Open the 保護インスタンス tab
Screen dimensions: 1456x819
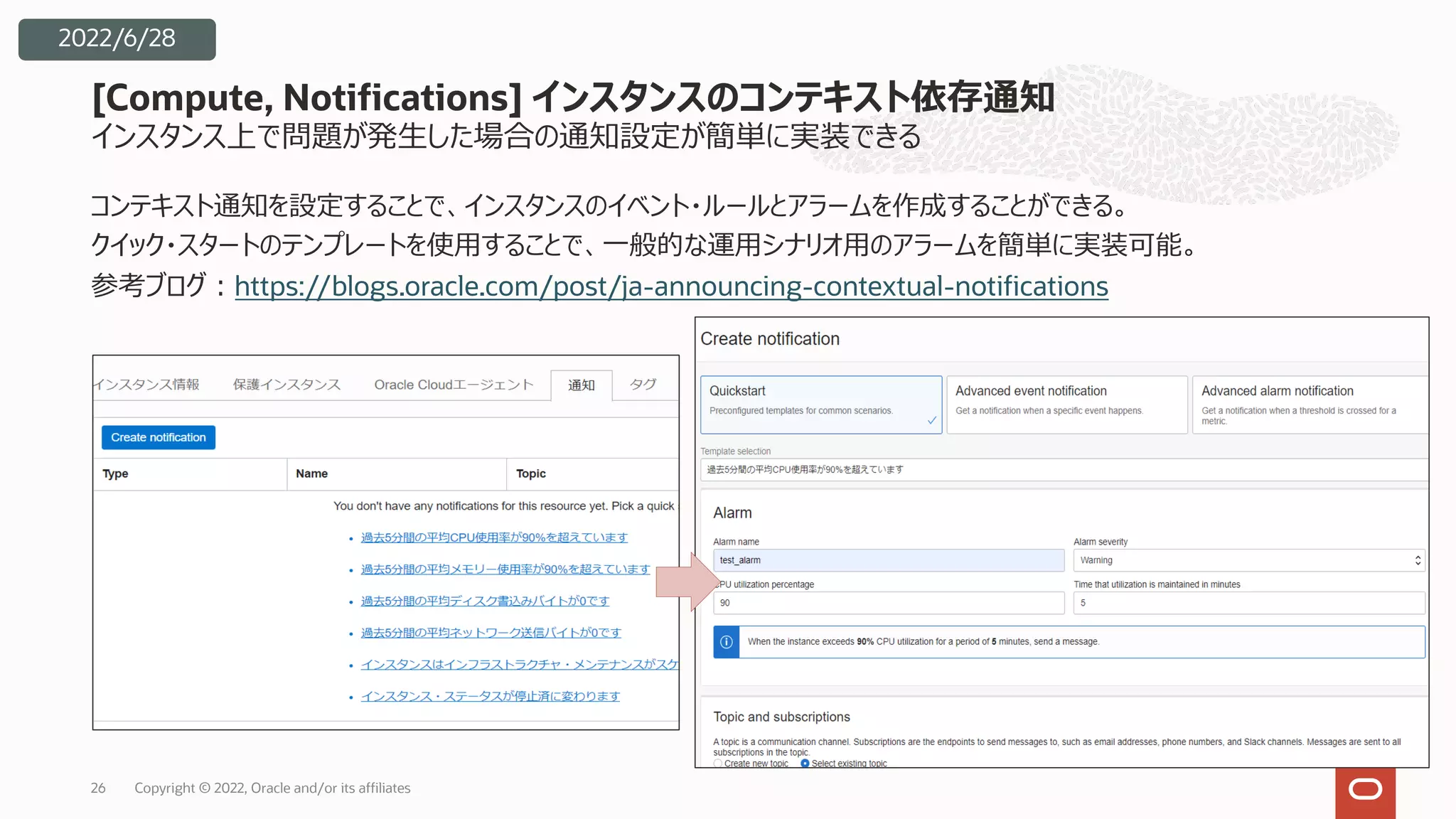click(287, 385)
